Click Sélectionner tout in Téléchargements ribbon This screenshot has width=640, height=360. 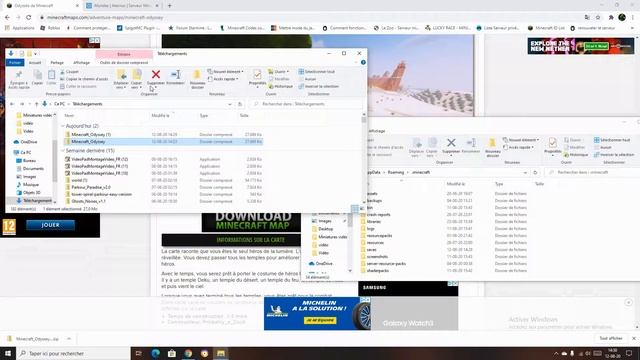317,71
